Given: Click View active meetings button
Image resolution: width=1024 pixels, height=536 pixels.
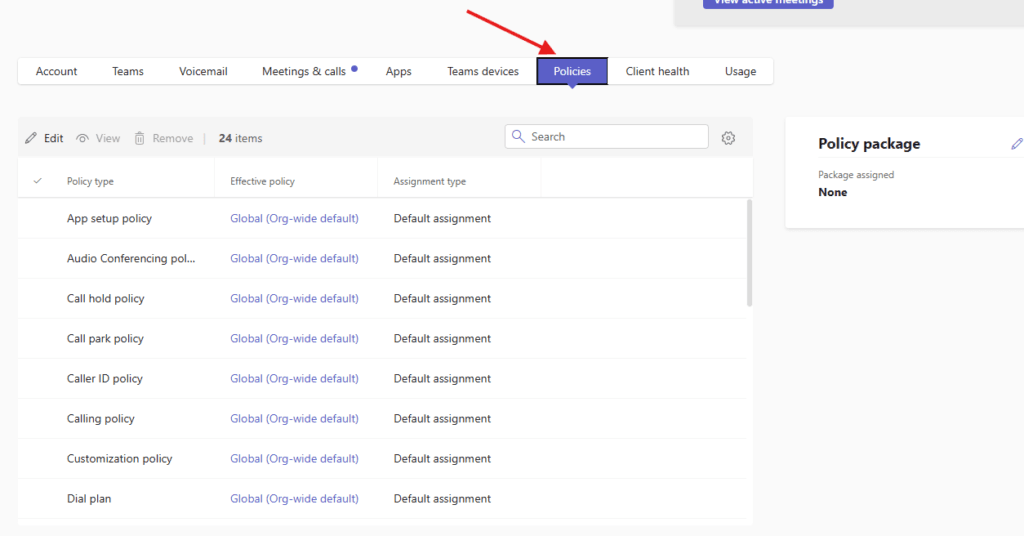Looking at the screenshot, I should pos(768,3).
